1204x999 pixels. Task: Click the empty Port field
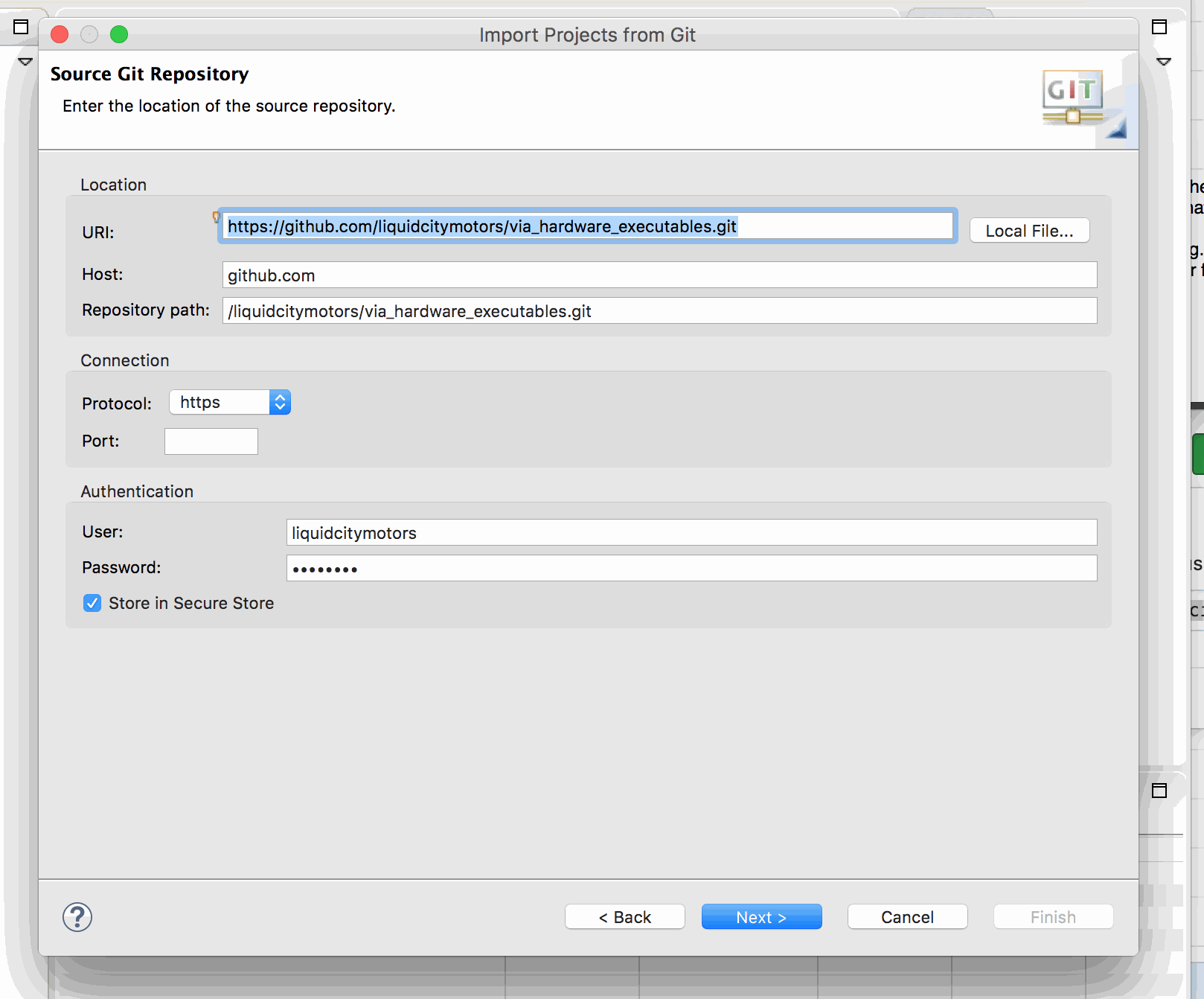pyautogui.click(x=211, y=441)
